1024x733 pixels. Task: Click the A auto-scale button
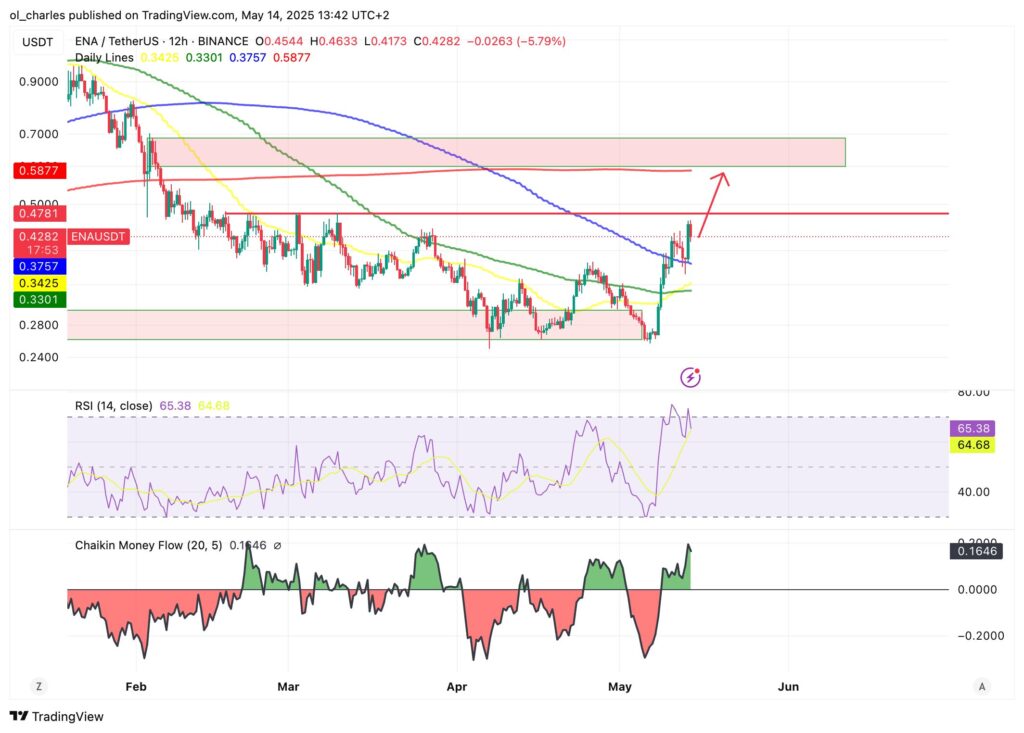pos(982,686)
